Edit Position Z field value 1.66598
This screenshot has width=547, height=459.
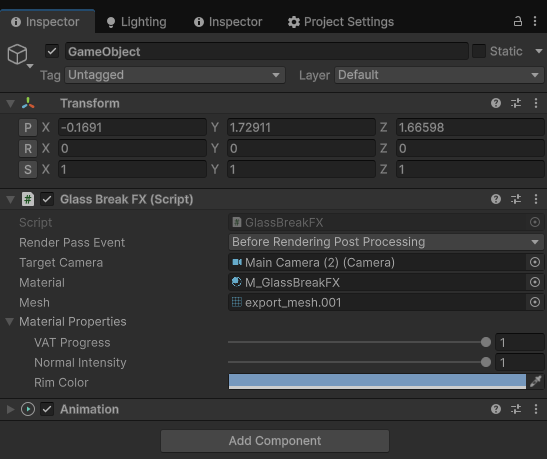tap(470, 128)
